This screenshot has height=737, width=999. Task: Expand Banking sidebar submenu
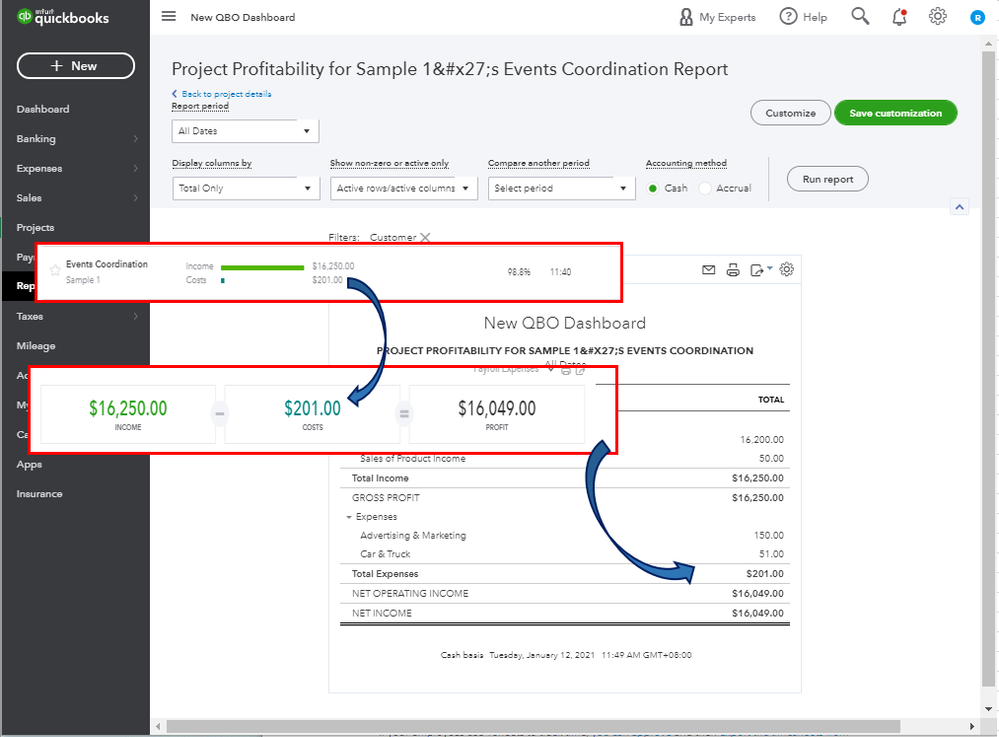(x=136, y=139)
